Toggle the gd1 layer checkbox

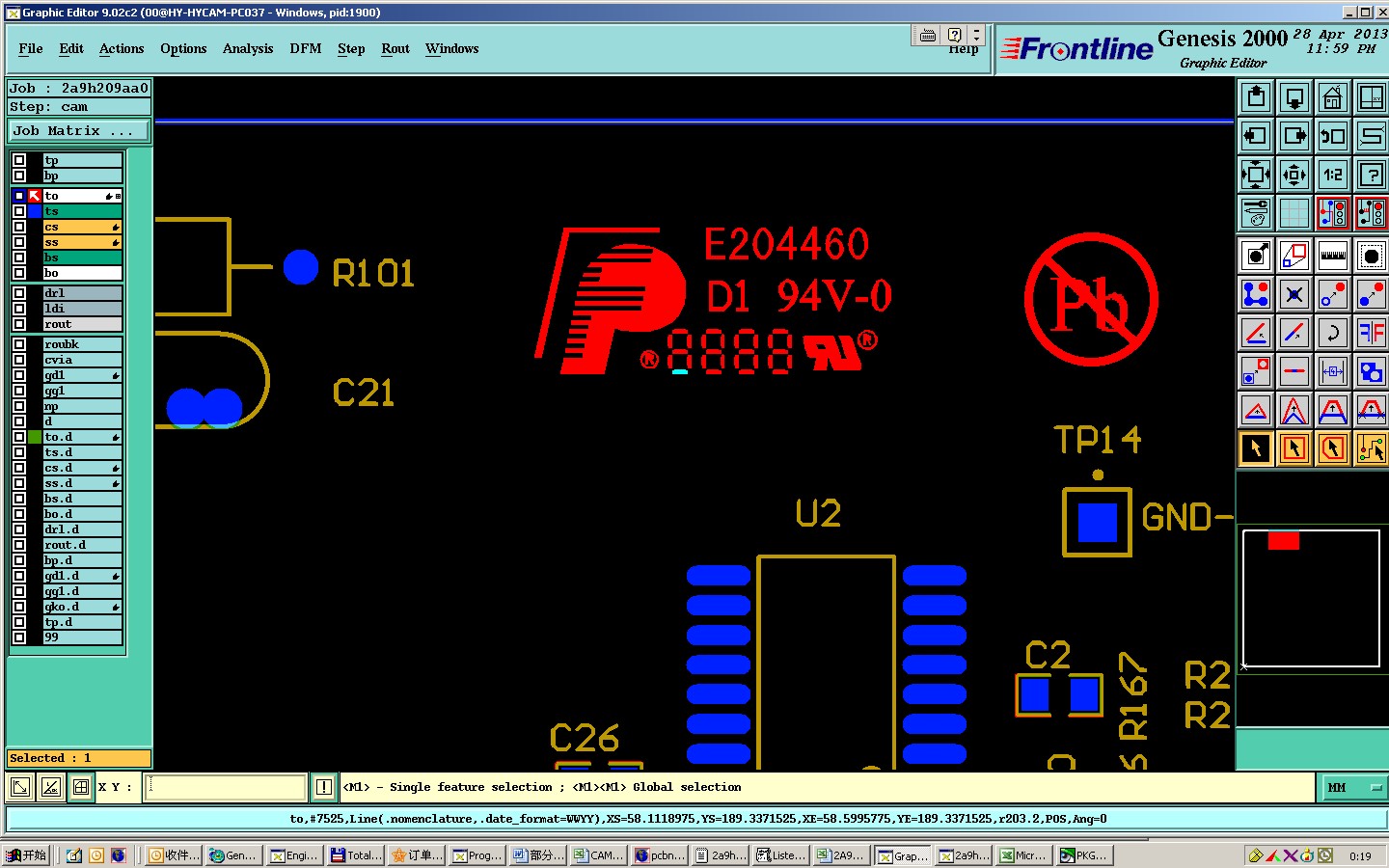19,375
